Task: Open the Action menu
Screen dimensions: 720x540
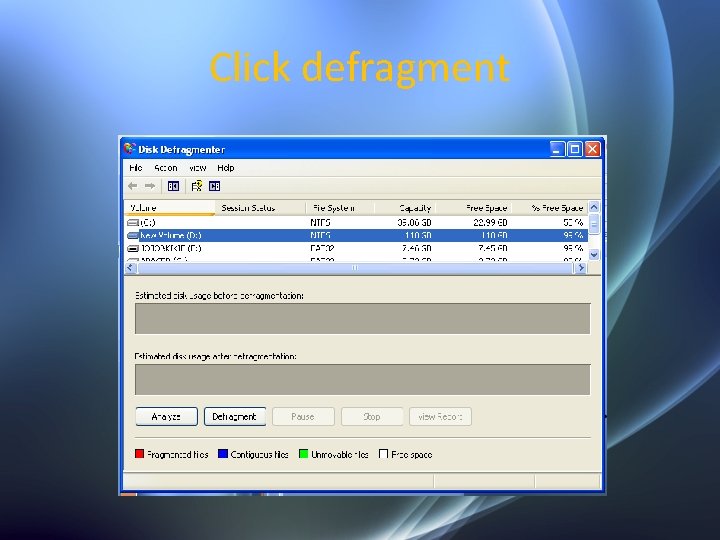Action: pyautogui.click(x=165, y=168)
